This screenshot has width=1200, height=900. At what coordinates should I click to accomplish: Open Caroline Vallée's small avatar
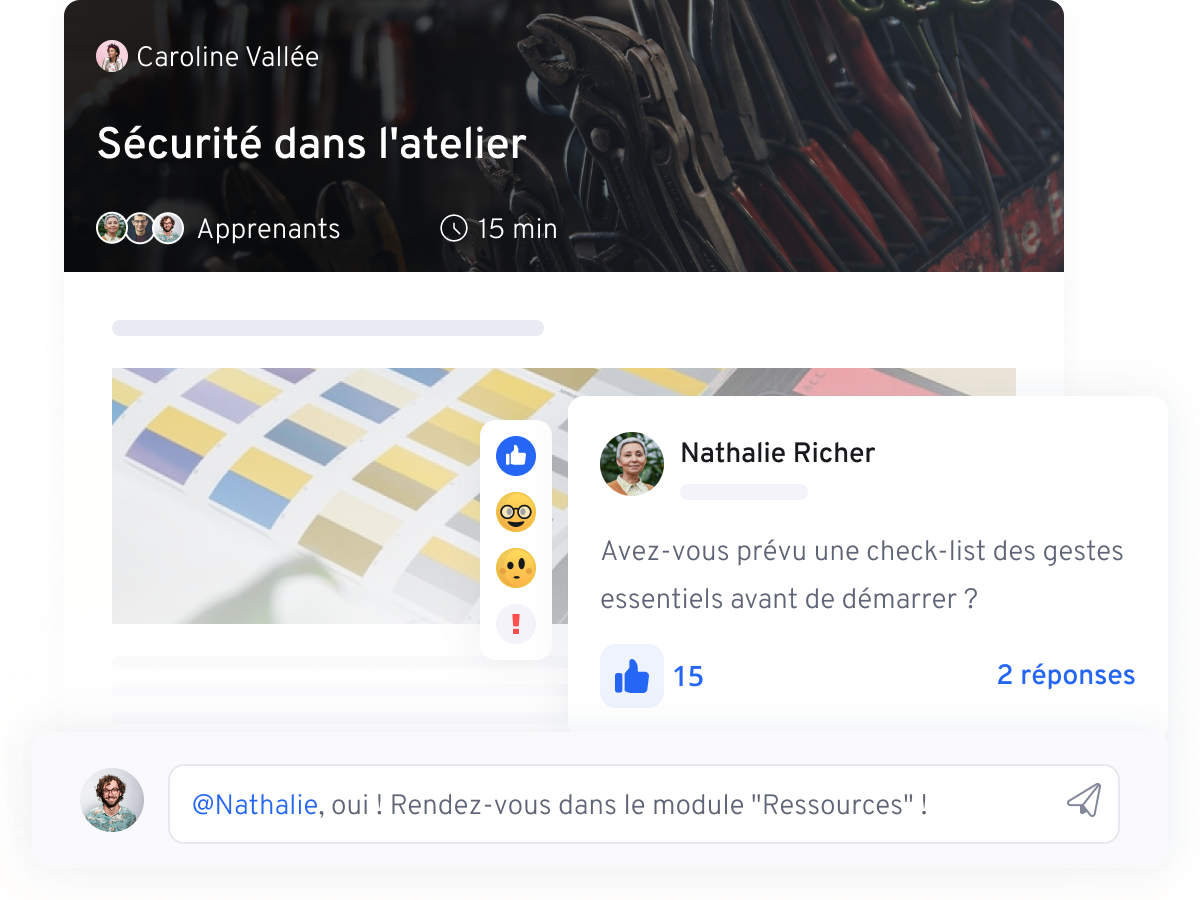(x=112, y=57)
